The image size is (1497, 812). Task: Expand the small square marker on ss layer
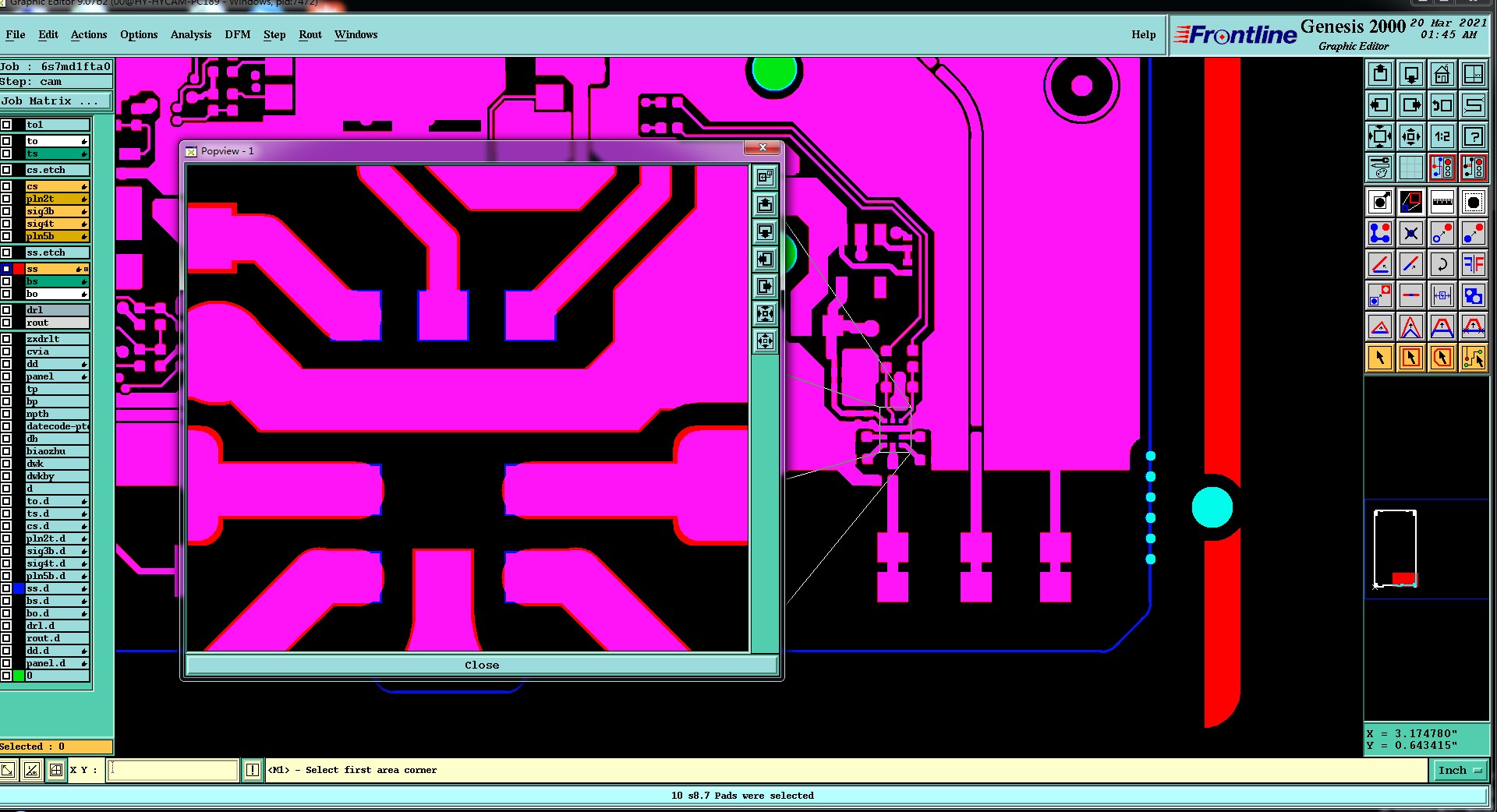coord(86,269)
